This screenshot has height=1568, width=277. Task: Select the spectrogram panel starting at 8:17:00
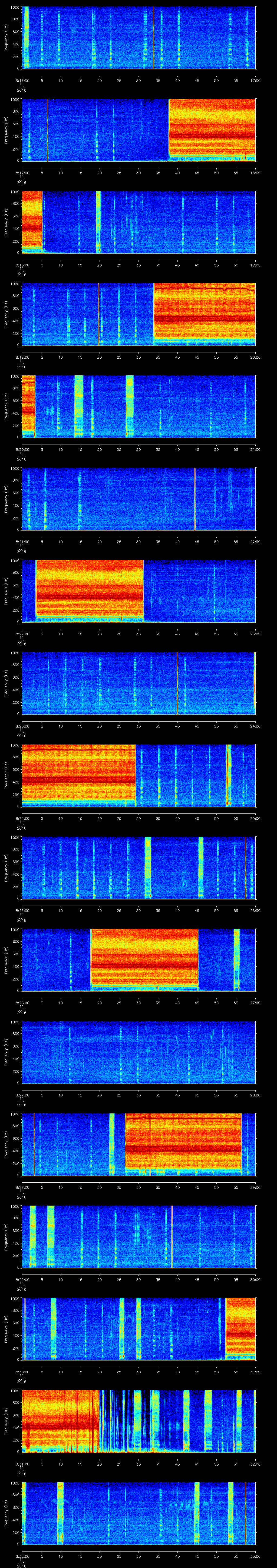click(138, 130)
